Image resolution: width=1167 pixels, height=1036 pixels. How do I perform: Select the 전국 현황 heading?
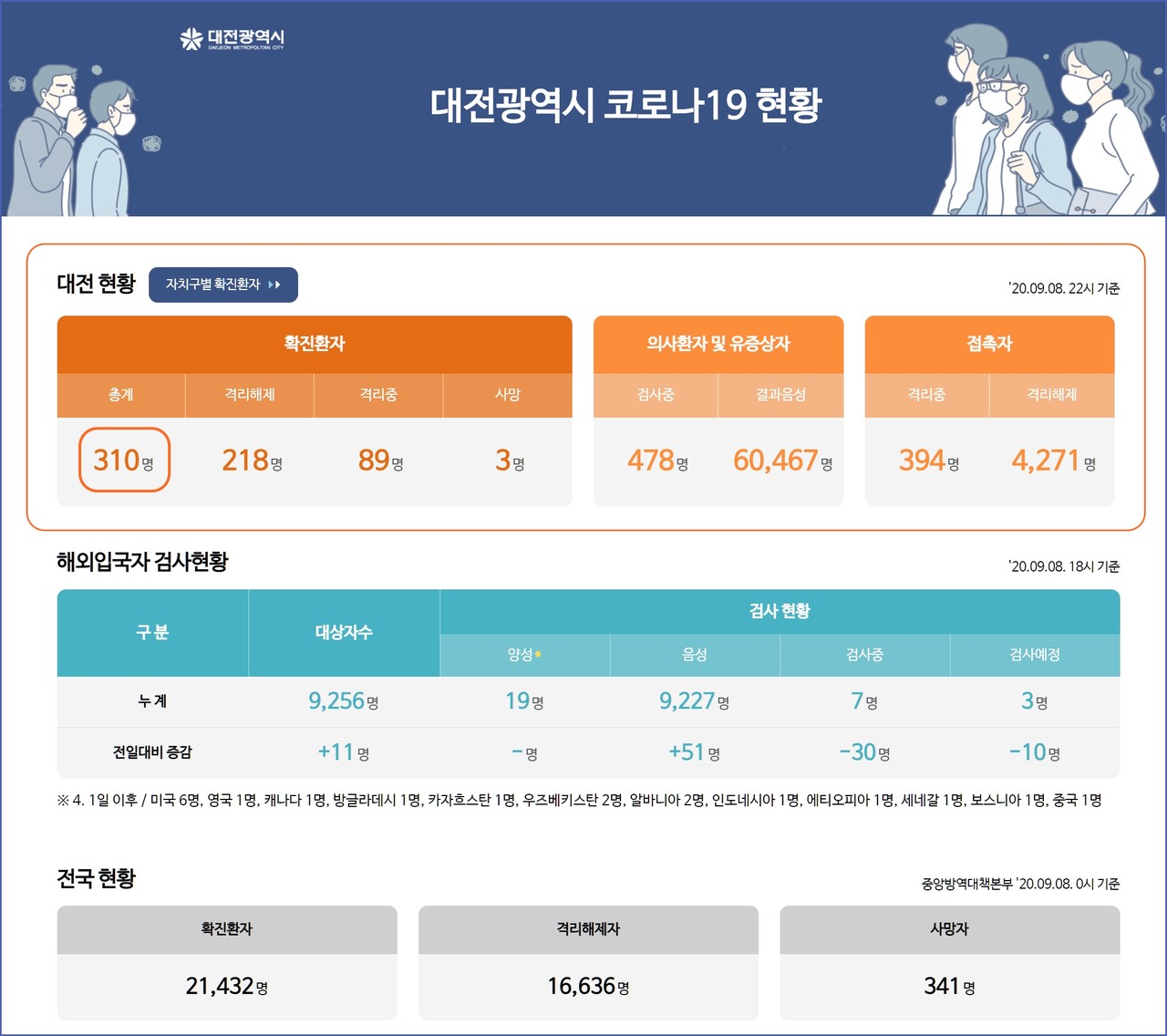tap(96, 878)
